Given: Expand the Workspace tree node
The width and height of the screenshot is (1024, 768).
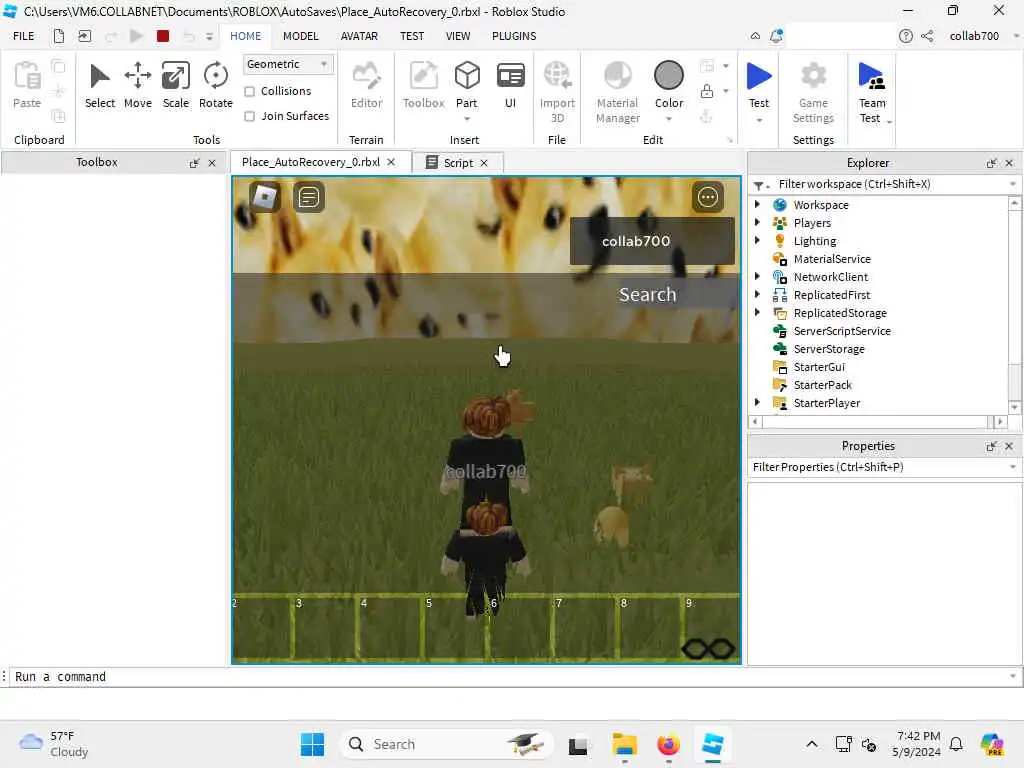Looking at the screenshot, I should (757, 204).
